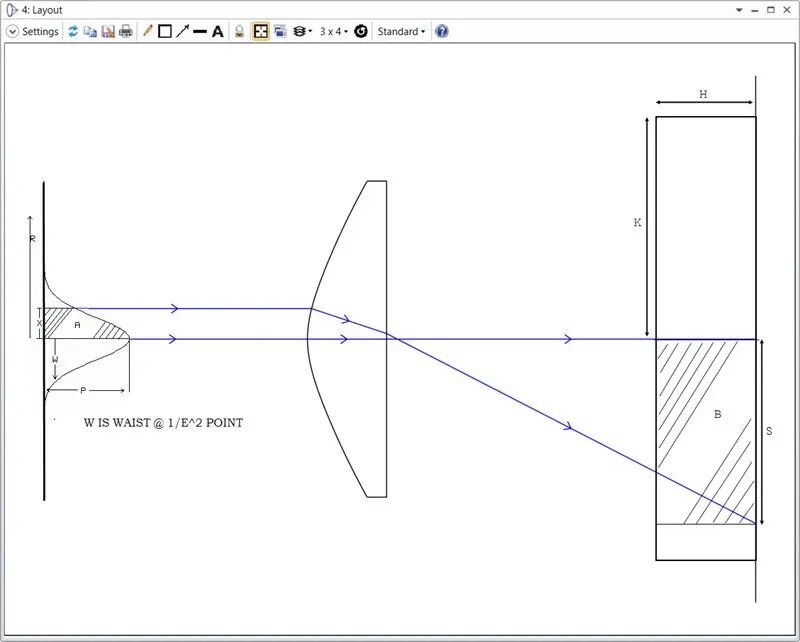Print the current layout
The width and height of the screenshot is (800, 642).
pos(126,31)
